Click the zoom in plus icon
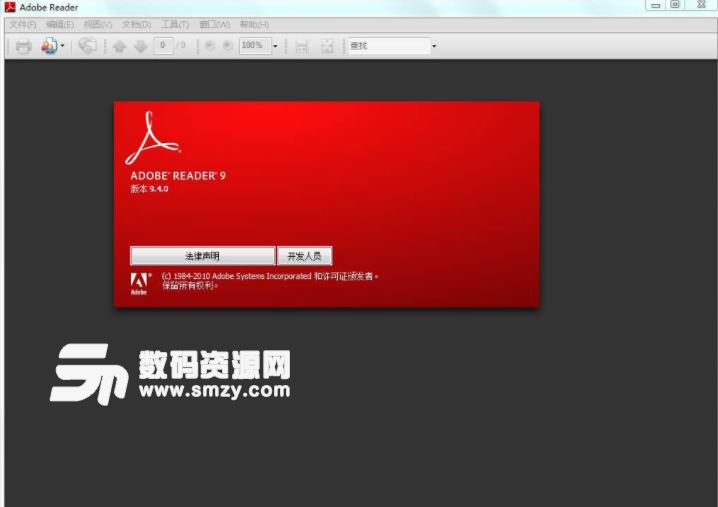Screen dimensions: 718x507 click(228, 46)
